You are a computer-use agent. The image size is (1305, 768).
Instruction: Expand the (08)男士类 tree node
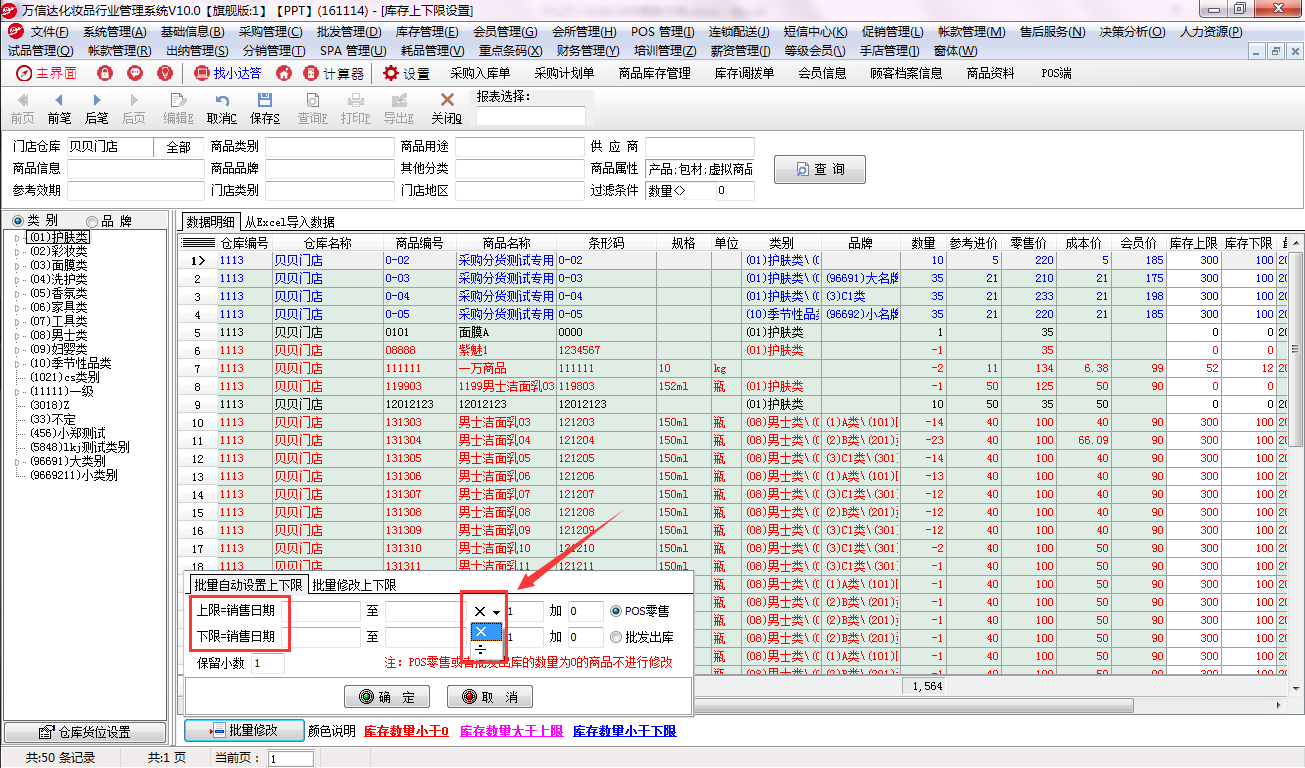16,335
